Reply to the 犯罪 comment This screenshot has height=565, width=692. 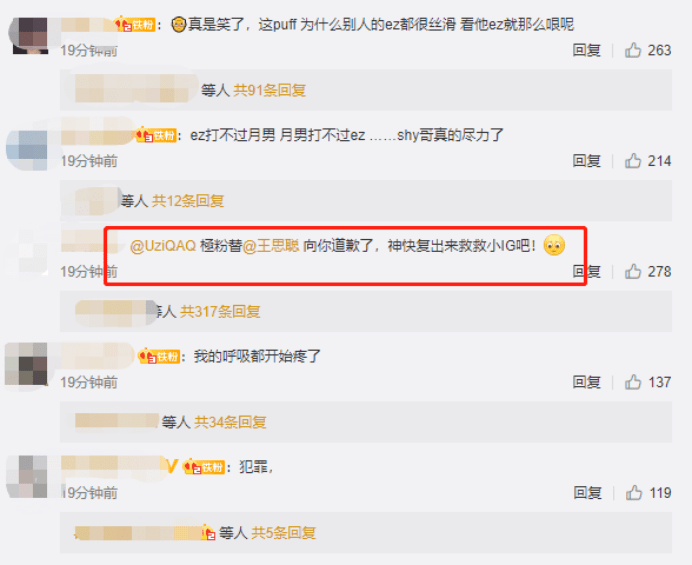[587, 493]
